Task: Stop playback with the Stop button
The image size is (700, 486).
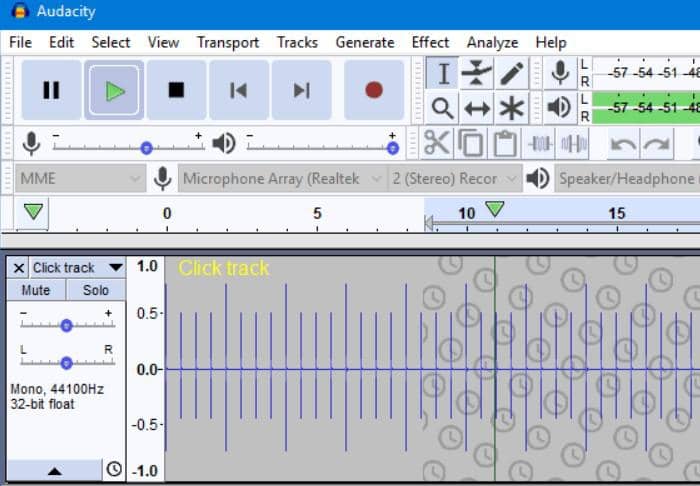Action: click(x=176, y=90)
